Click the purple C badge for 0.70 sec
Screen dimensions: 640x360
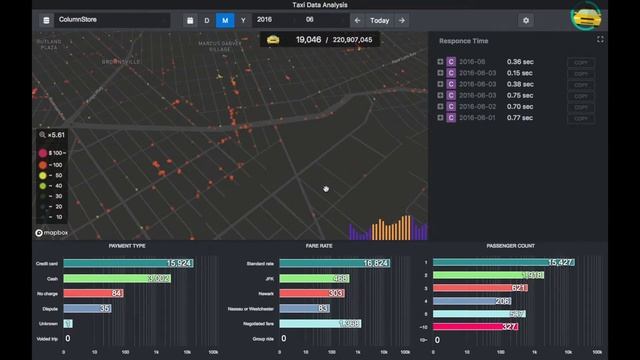[451, 107]
